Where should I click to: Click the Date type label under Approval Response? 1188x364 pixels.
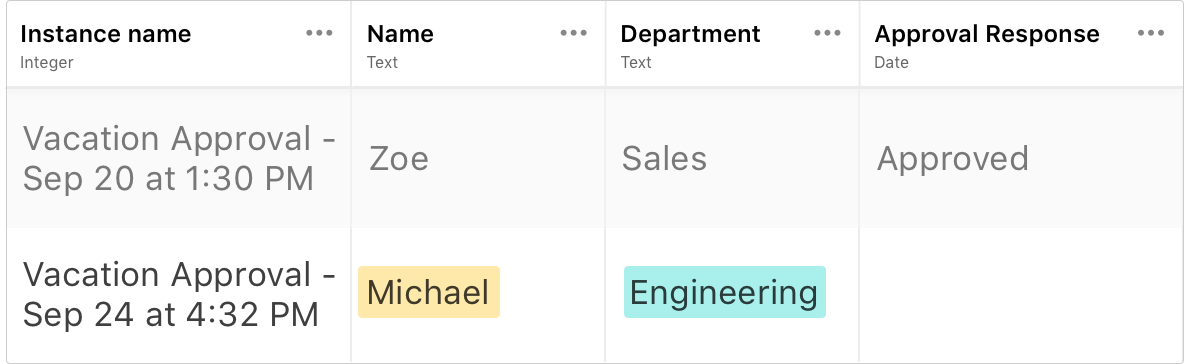pos(891,63)
